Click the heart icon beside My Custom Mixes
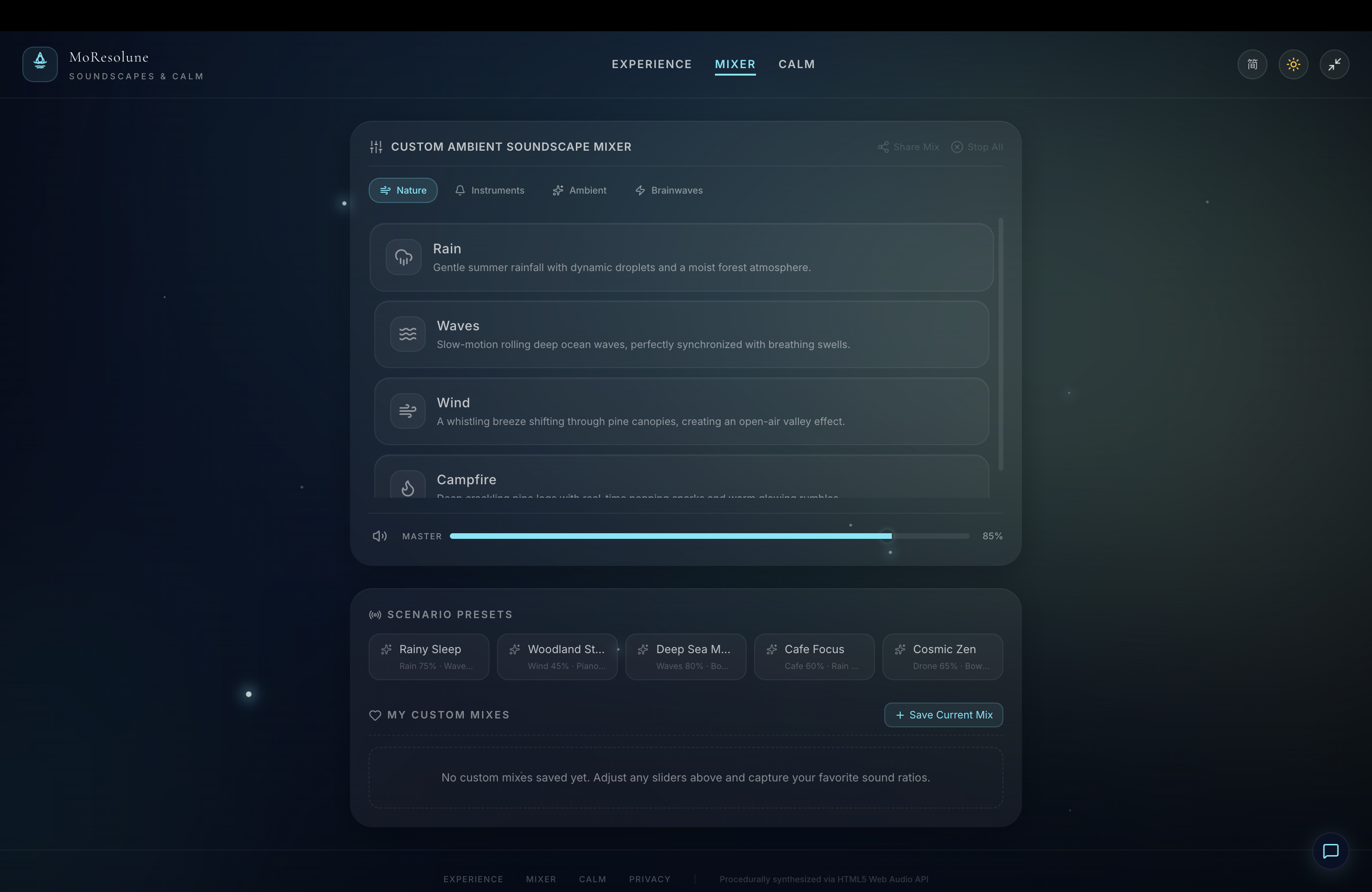 point(375,715)
